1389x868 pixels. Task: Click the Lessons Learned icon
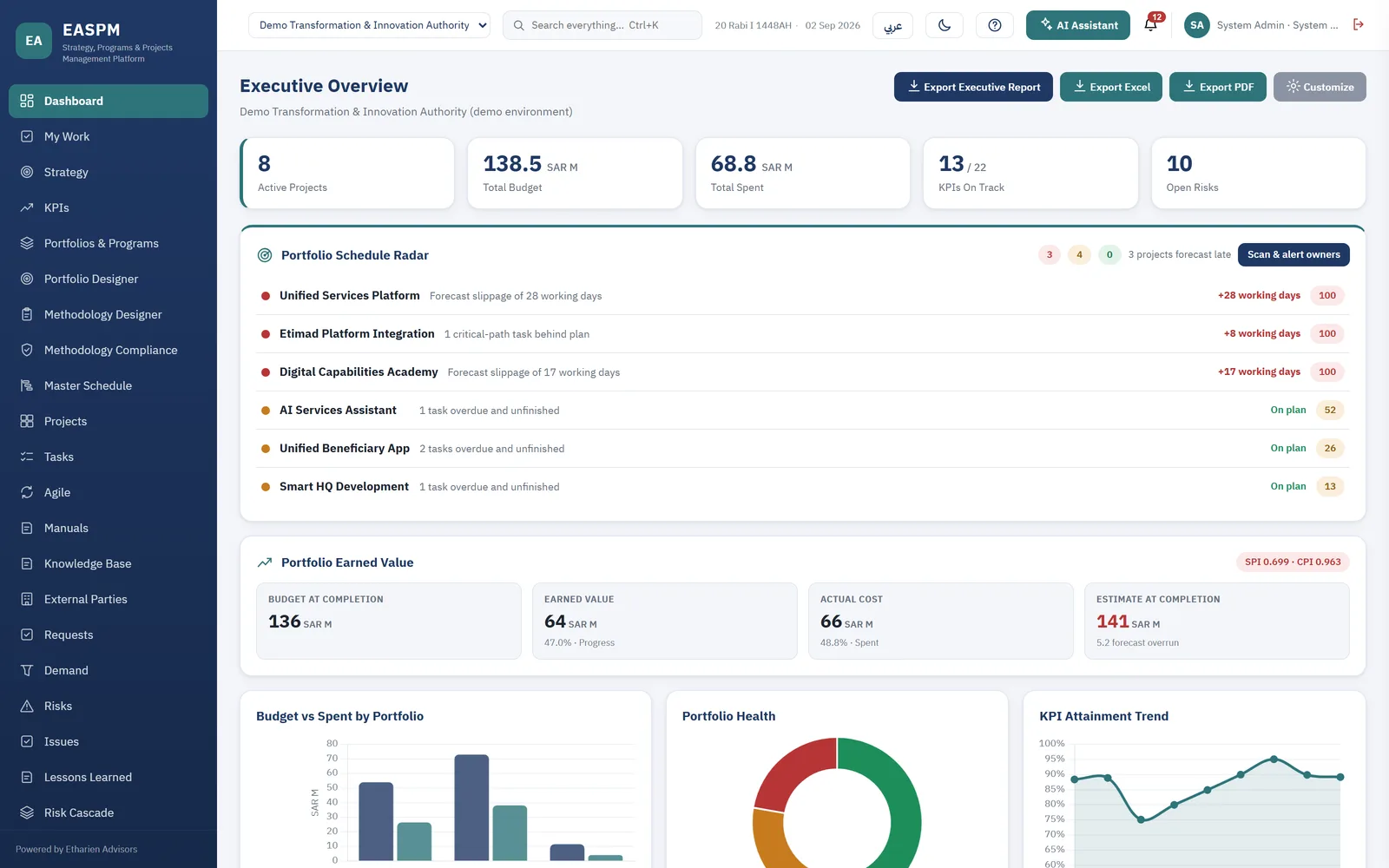coord(27,777)
